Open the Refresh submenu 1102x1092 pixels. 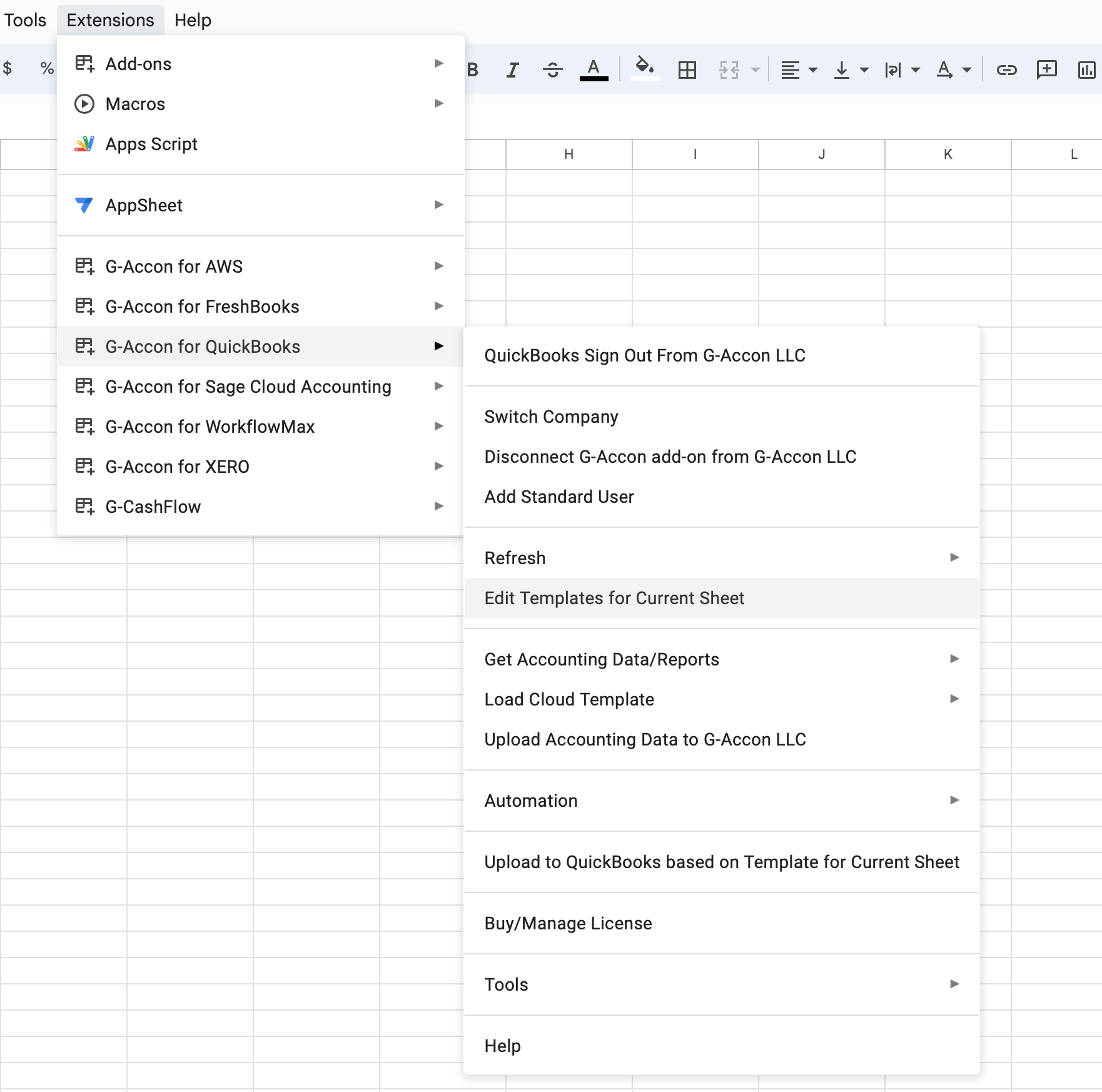pos(722,558)
